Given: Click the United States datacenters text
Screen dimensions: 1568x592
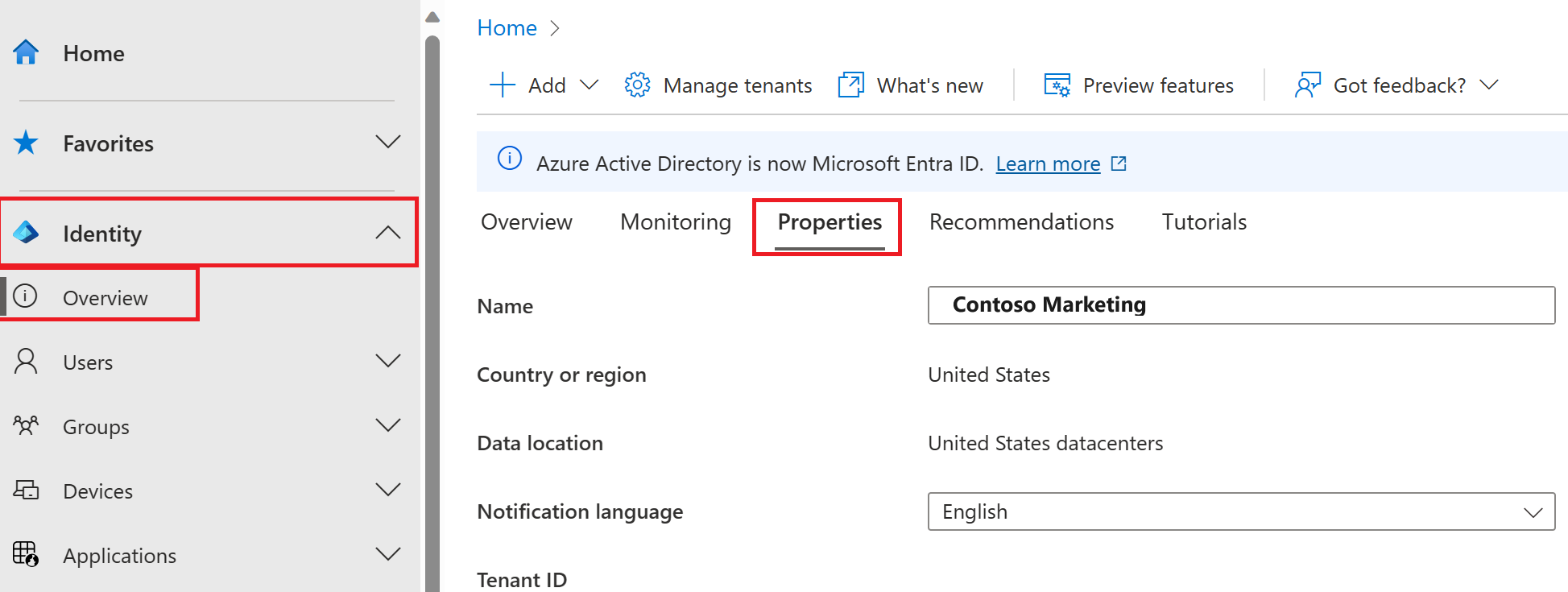Looking at the screenshot, I should [1045, 443].
